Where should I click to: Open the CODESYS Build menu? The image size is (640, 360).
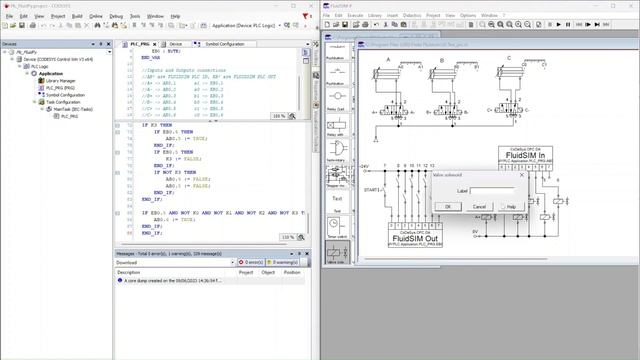tap(77, 16)
